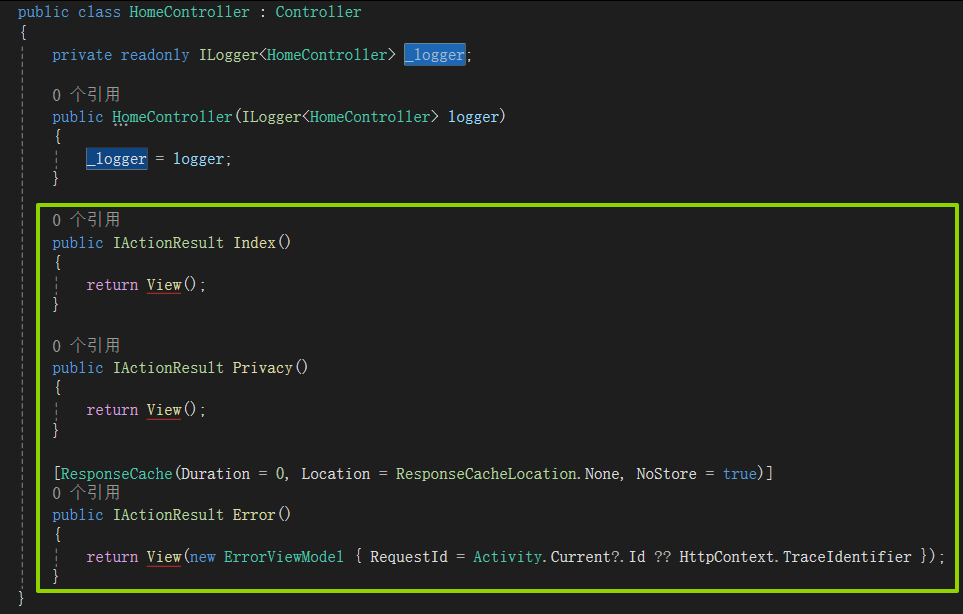
Task: Click the ResponseCache attribute name
Action: 117,474
